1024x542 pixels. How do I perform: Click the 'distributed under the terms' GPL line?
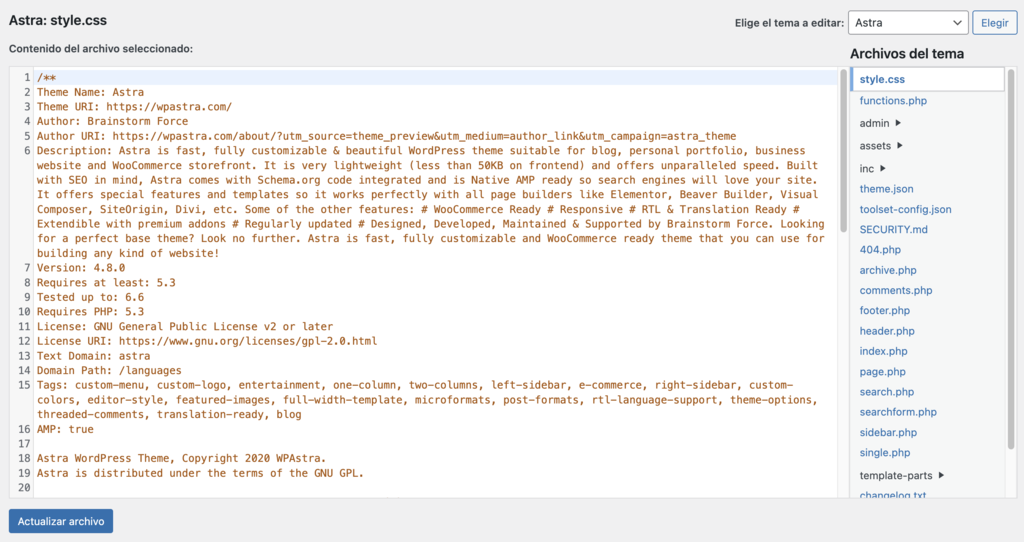(x=200, y=473)
